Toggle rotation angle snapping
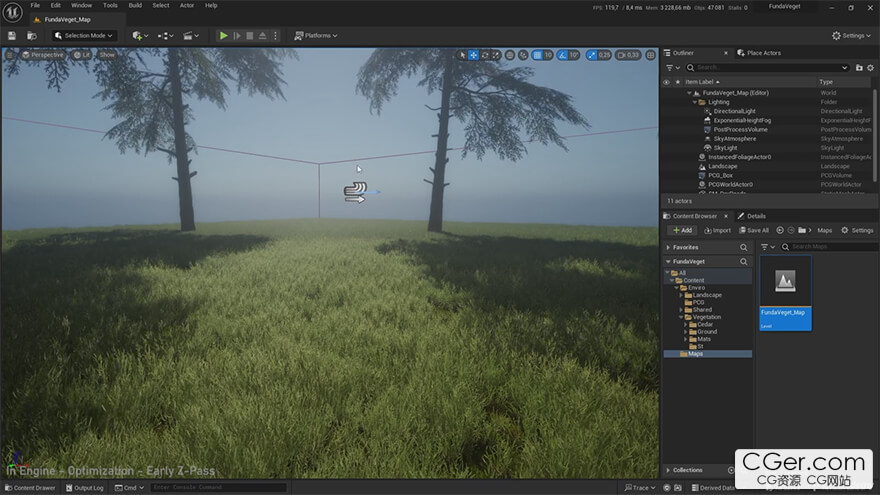This screenshot has width=880, height=495. 562,54
